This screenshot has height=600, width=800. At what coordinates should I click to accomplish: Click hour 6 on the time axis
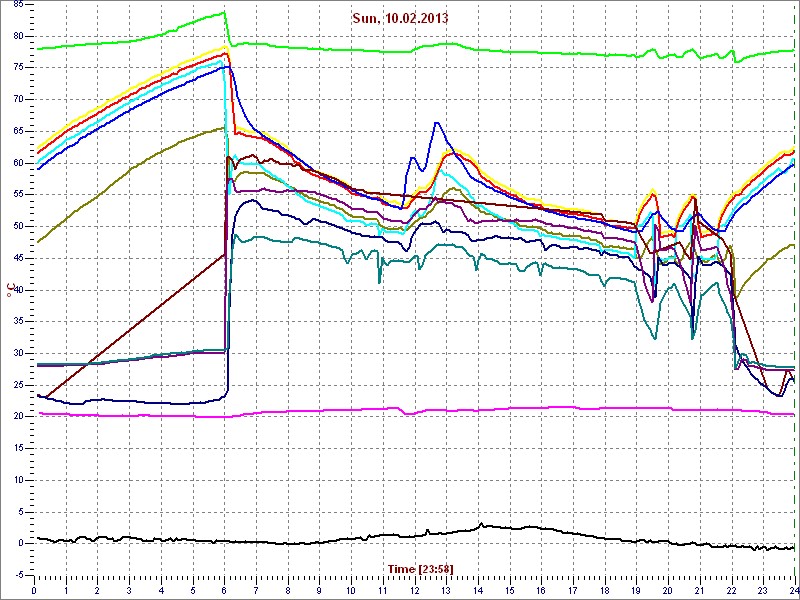click(x=224, y=591)
